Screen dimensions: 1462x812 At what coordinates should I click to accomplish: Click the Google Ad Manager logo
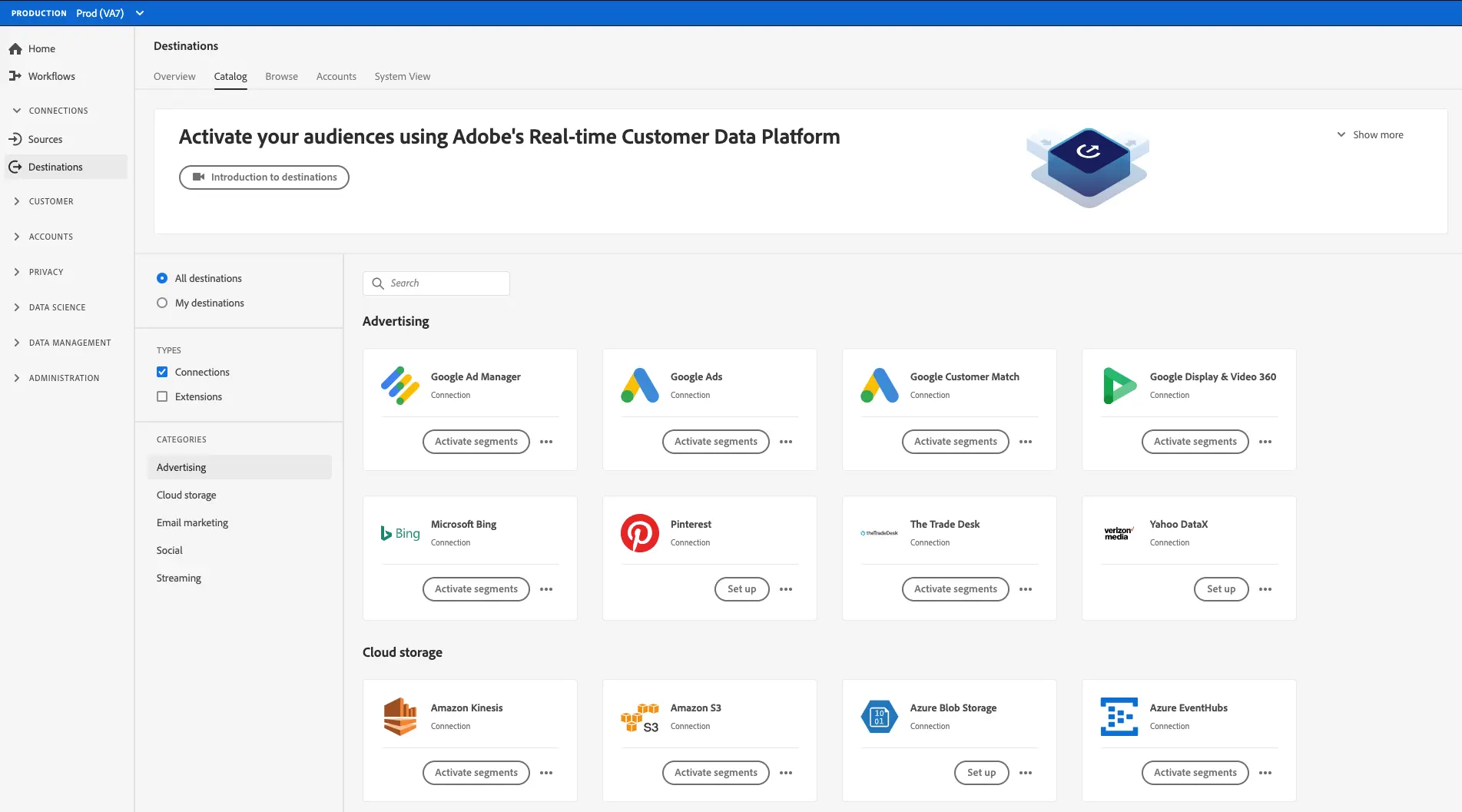click(400, 386)
